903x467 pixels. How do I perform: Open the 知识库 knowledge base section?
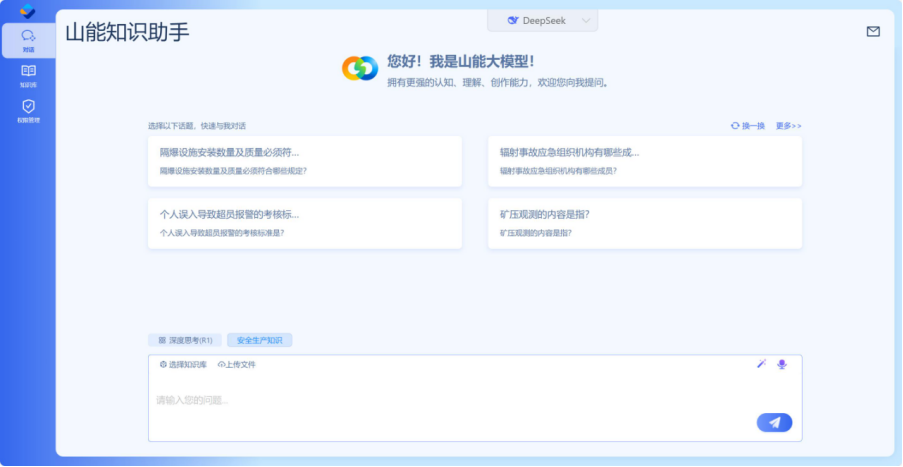pyautogui.click(x=28, y=76)
